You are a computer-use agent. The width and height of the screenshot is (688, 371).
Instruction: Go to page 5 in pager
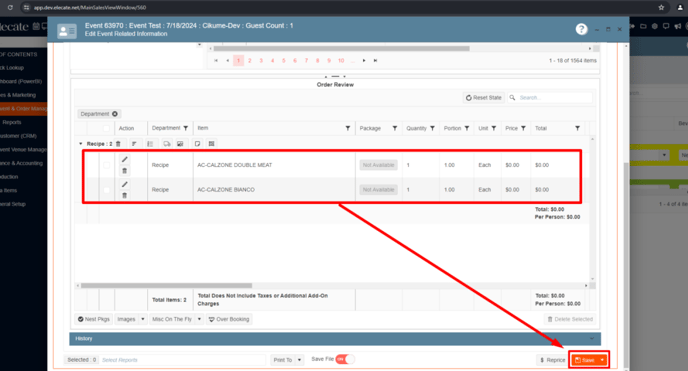click(x=284, y=61)
